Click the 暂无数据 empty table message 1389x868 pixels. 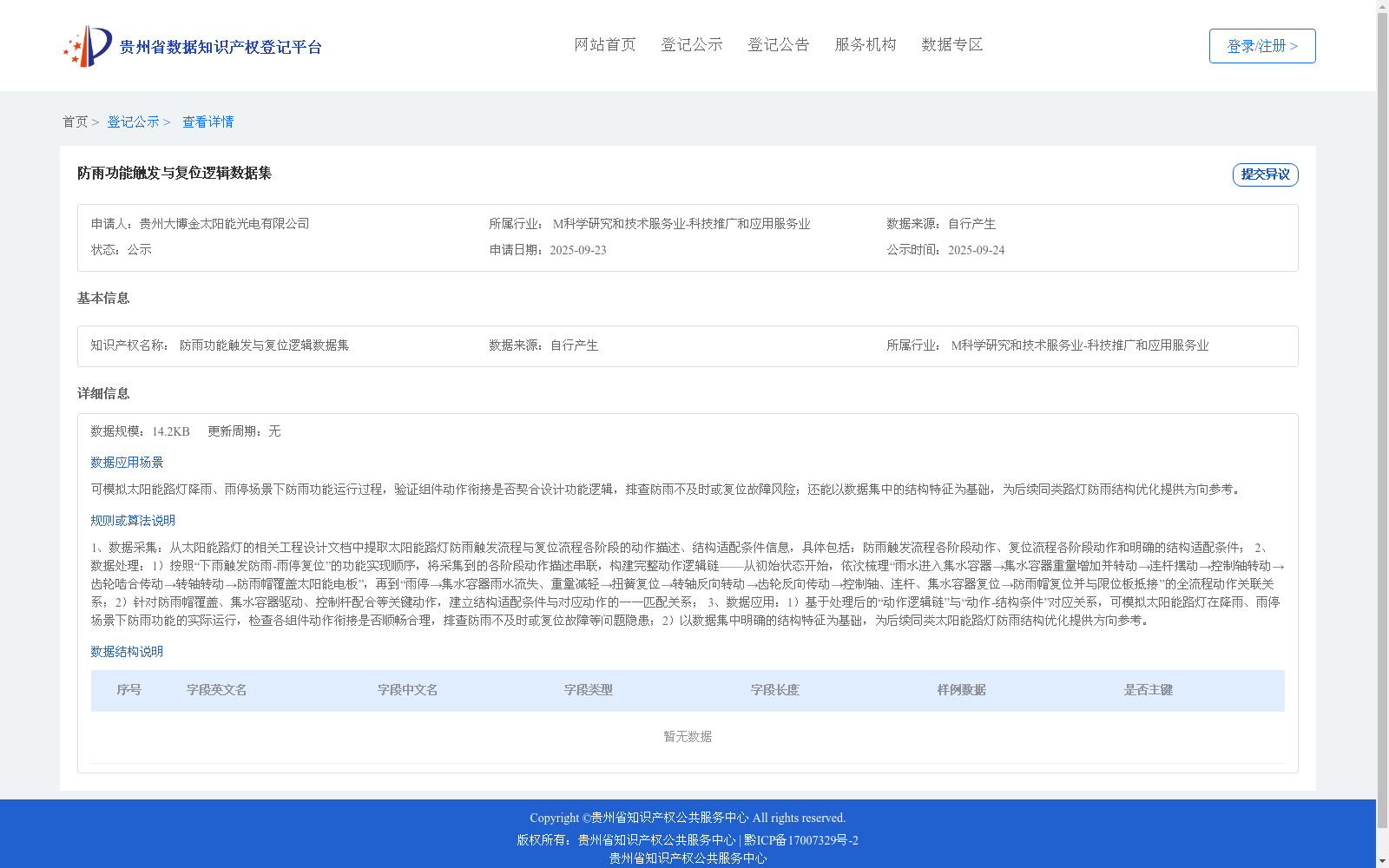688,737
